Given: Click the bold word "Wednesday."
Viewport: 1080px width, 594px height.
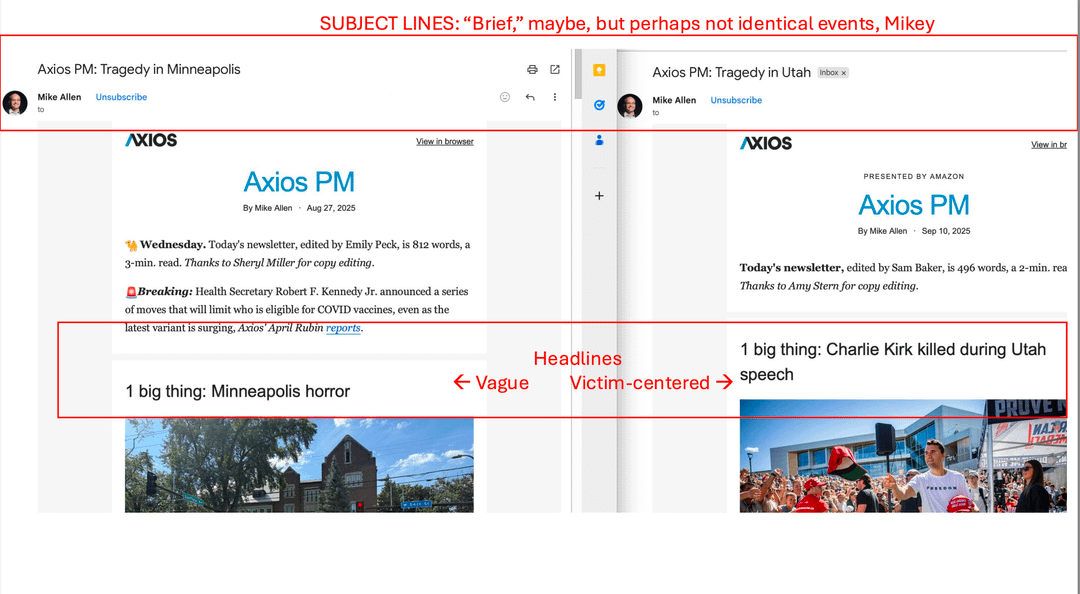Looking at the screenshot, I should point(173,245).
